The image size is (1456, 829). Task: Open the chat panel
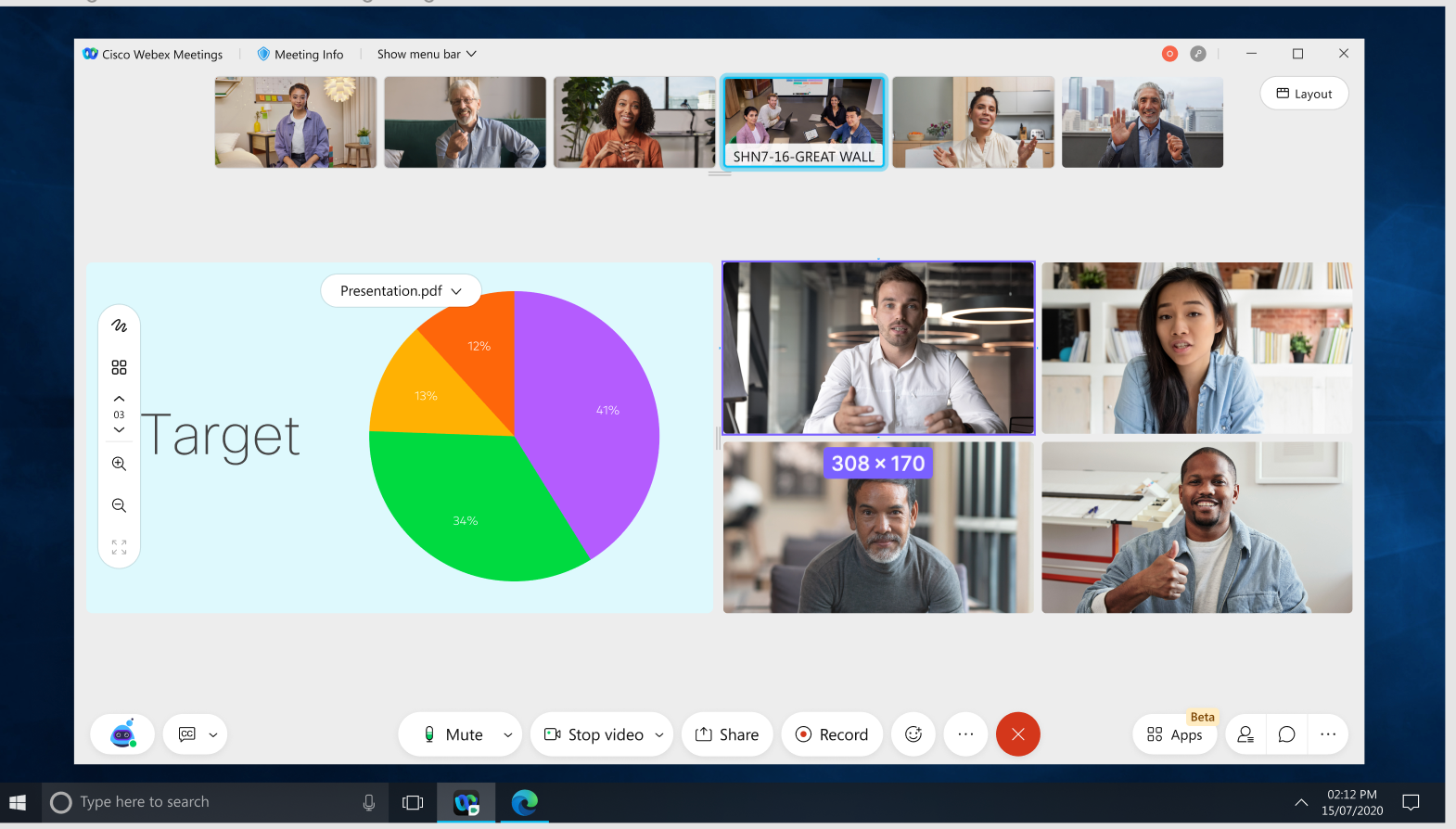point(1286,734)
